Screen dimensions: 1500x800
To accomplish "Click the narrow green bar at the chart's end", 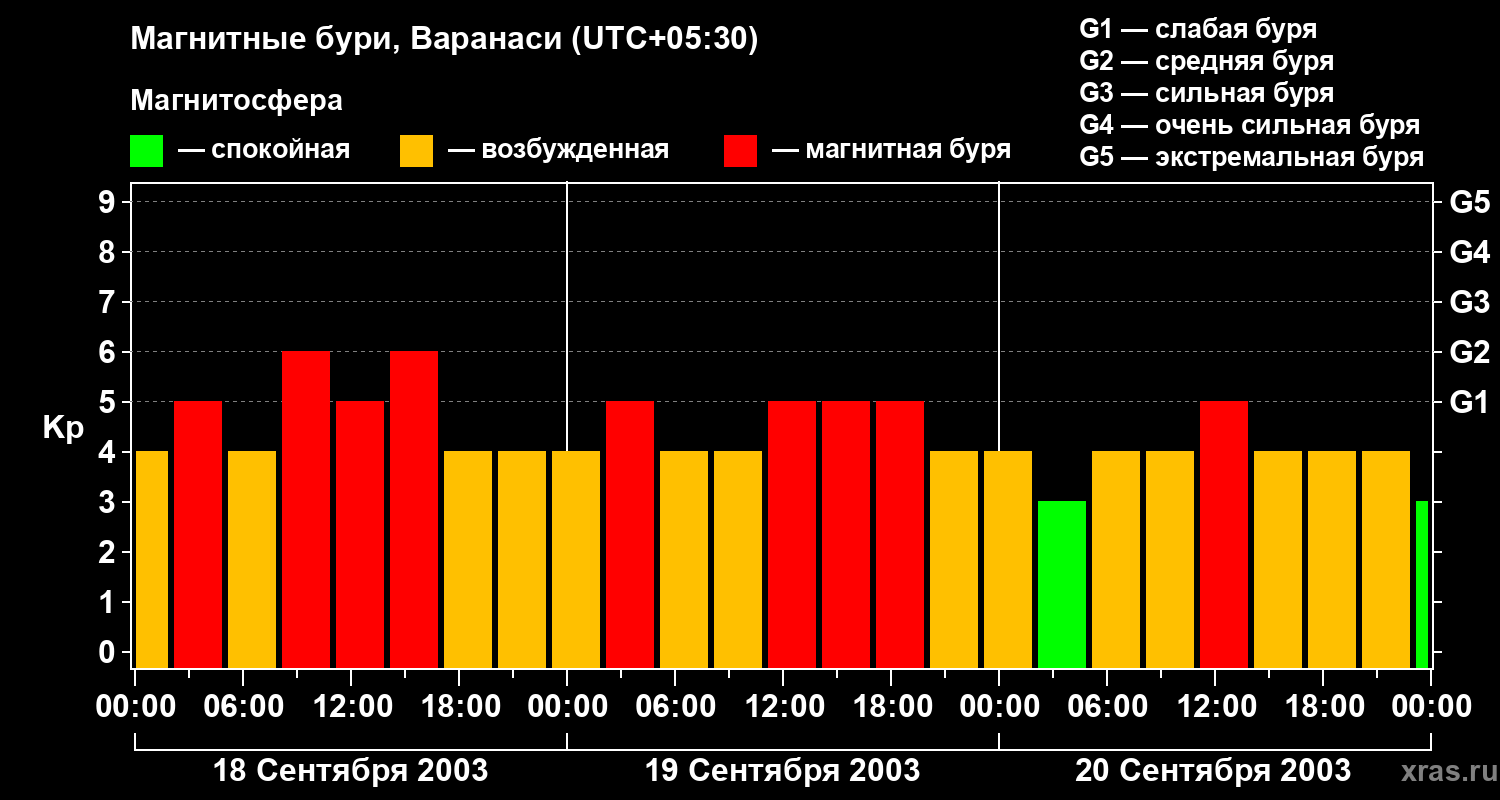I will (1422, 585).
